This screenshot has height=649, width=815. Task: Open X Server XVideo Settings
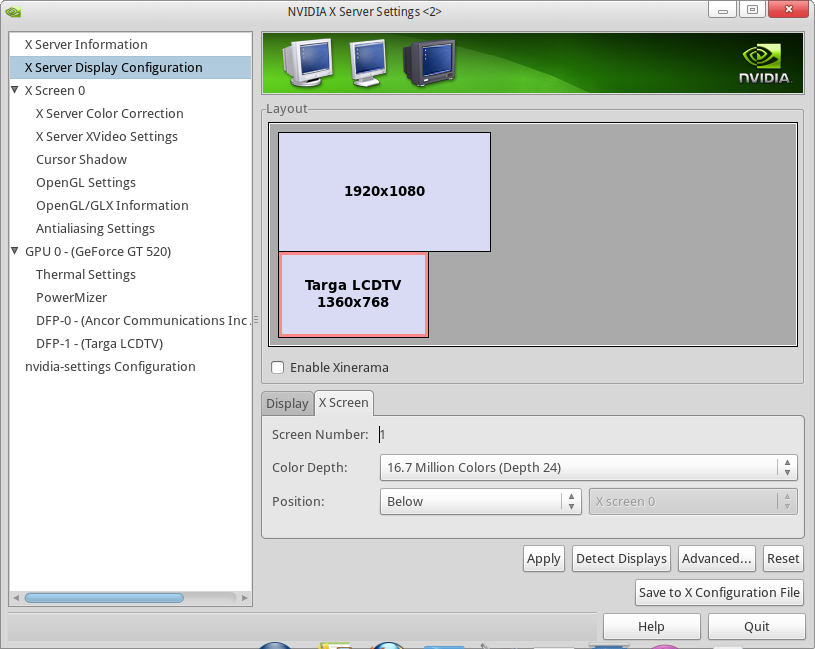pos(107,136)
